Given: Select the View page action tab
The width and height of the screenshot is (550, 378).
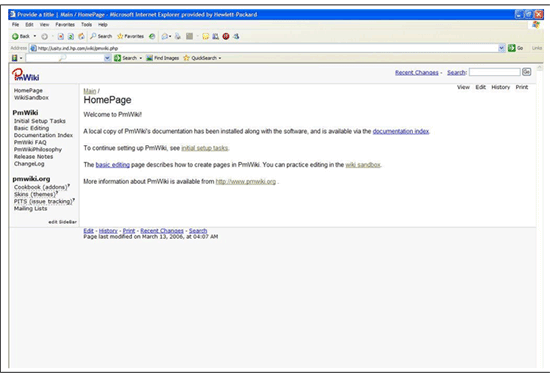Looking at the screenshot, I should [x=463, y=87].
